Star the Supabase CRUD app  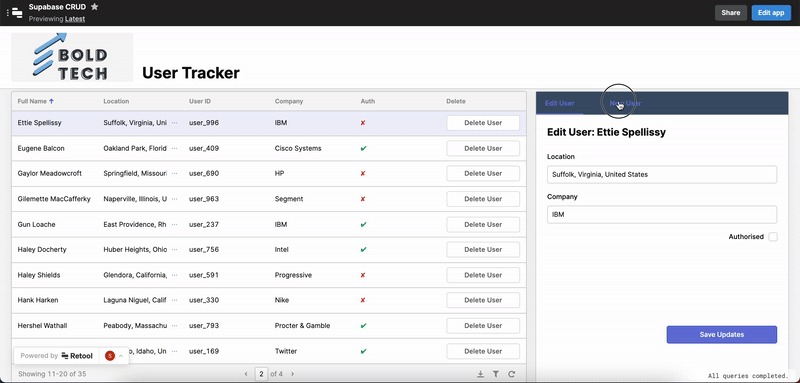94,7
